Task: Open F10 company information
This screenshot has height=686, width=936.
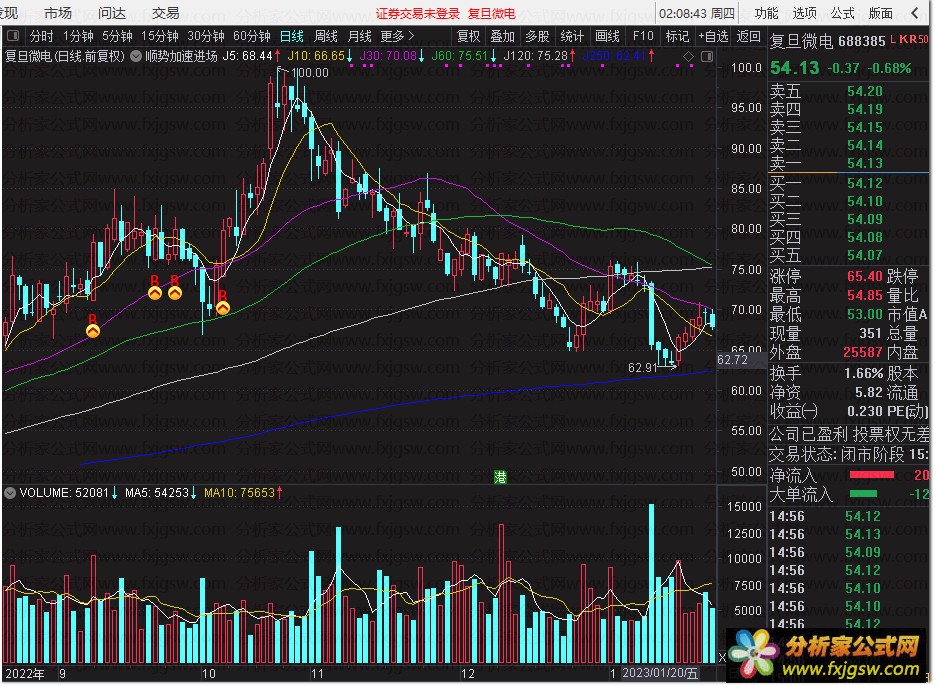Action: (x=643, y=36)
